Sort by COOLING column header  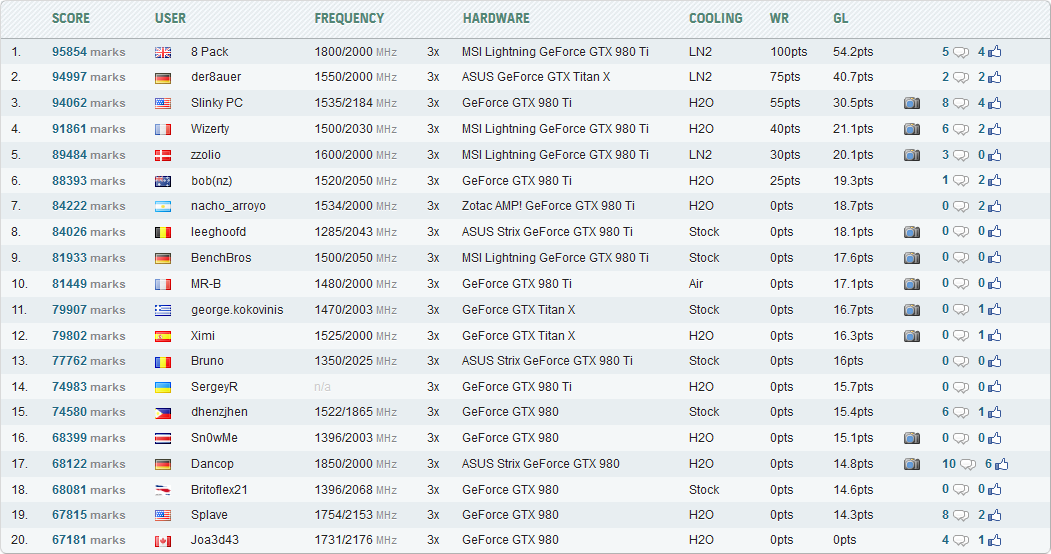[716, 18]
